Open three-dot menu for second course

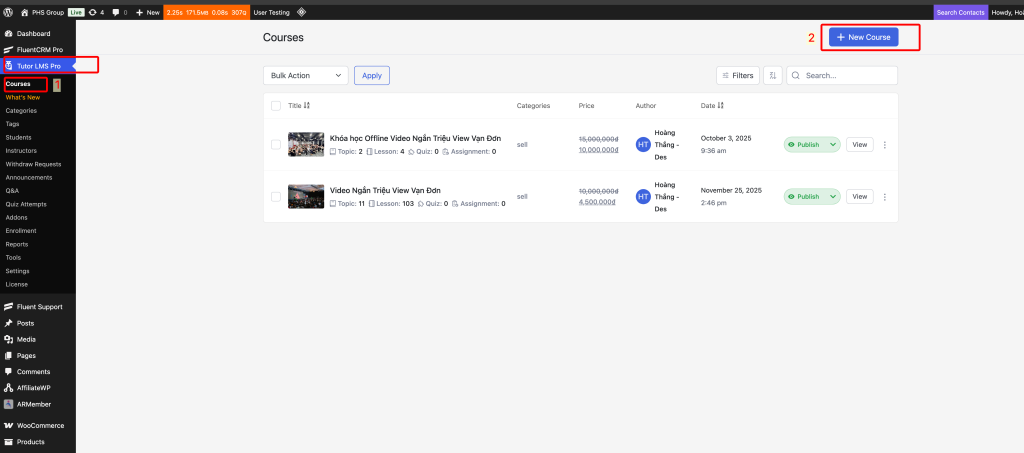884,196
